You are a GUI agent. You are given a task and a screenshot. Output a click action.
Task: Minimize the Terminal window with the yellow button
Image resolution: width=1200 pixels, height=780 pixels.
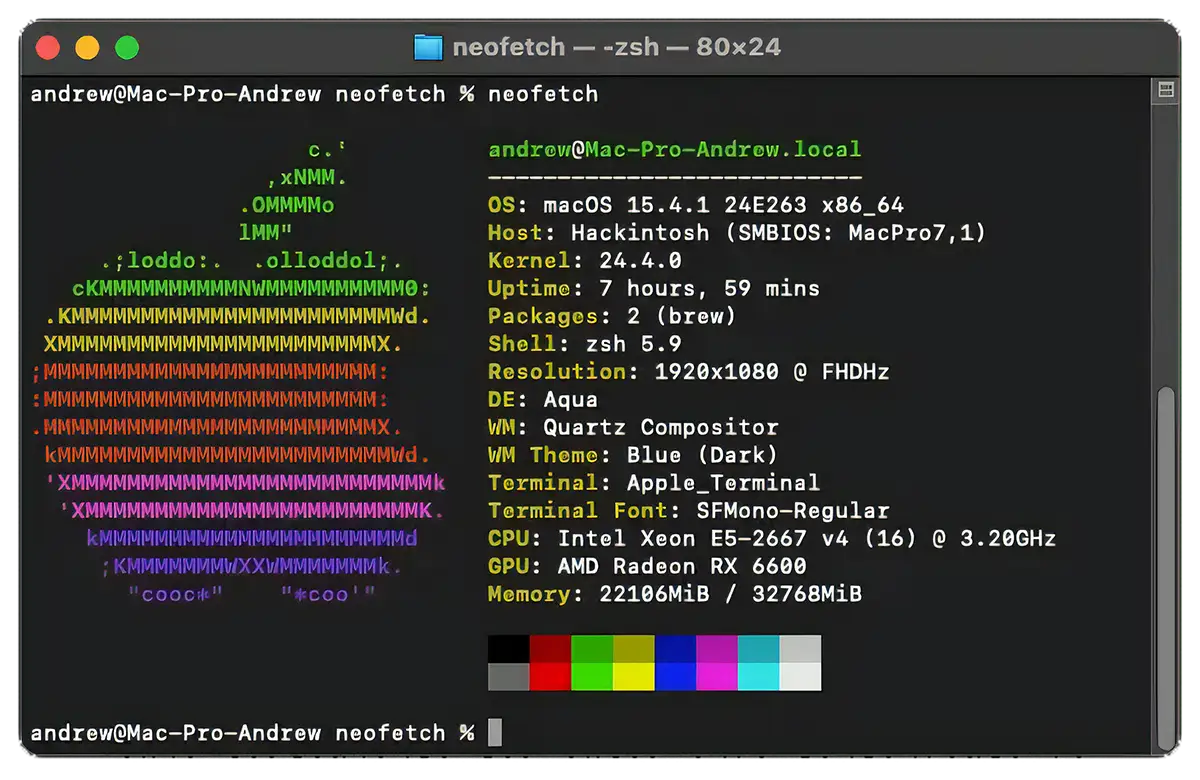coord(87,47)
